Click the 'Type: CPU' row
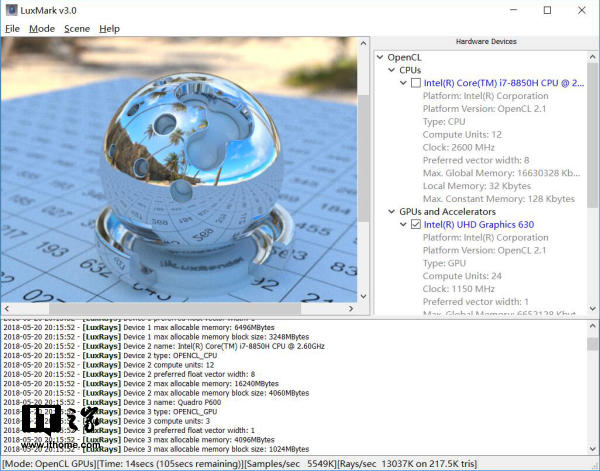This screenshot has width=600, height=471. tap(444, 122)
